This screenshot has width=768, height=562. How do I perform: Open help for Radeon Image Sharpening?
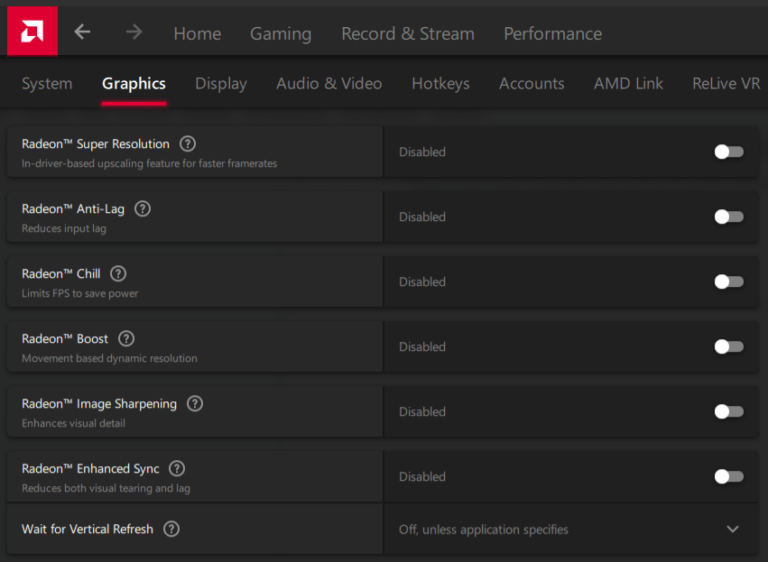click(x=195, y=404)
